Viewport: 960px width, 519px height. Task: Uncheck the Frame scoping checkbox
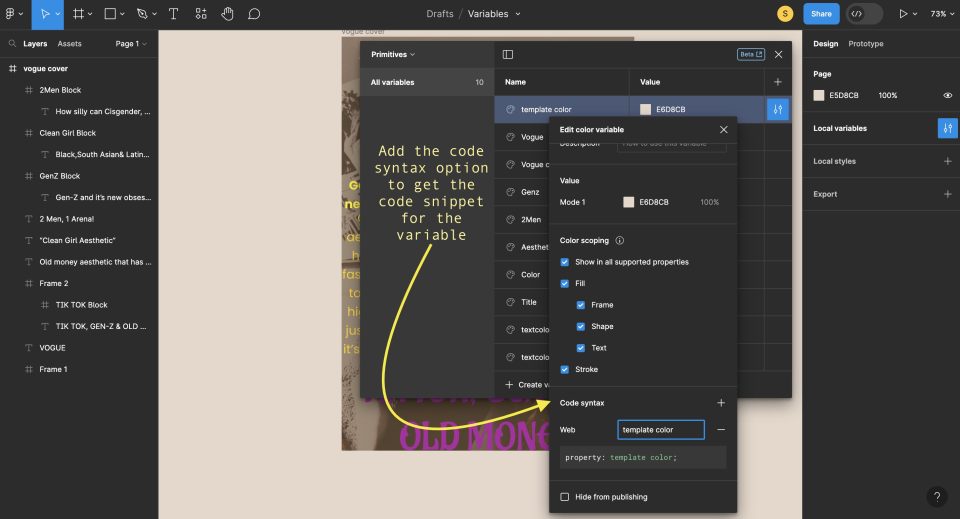(580, 305)
